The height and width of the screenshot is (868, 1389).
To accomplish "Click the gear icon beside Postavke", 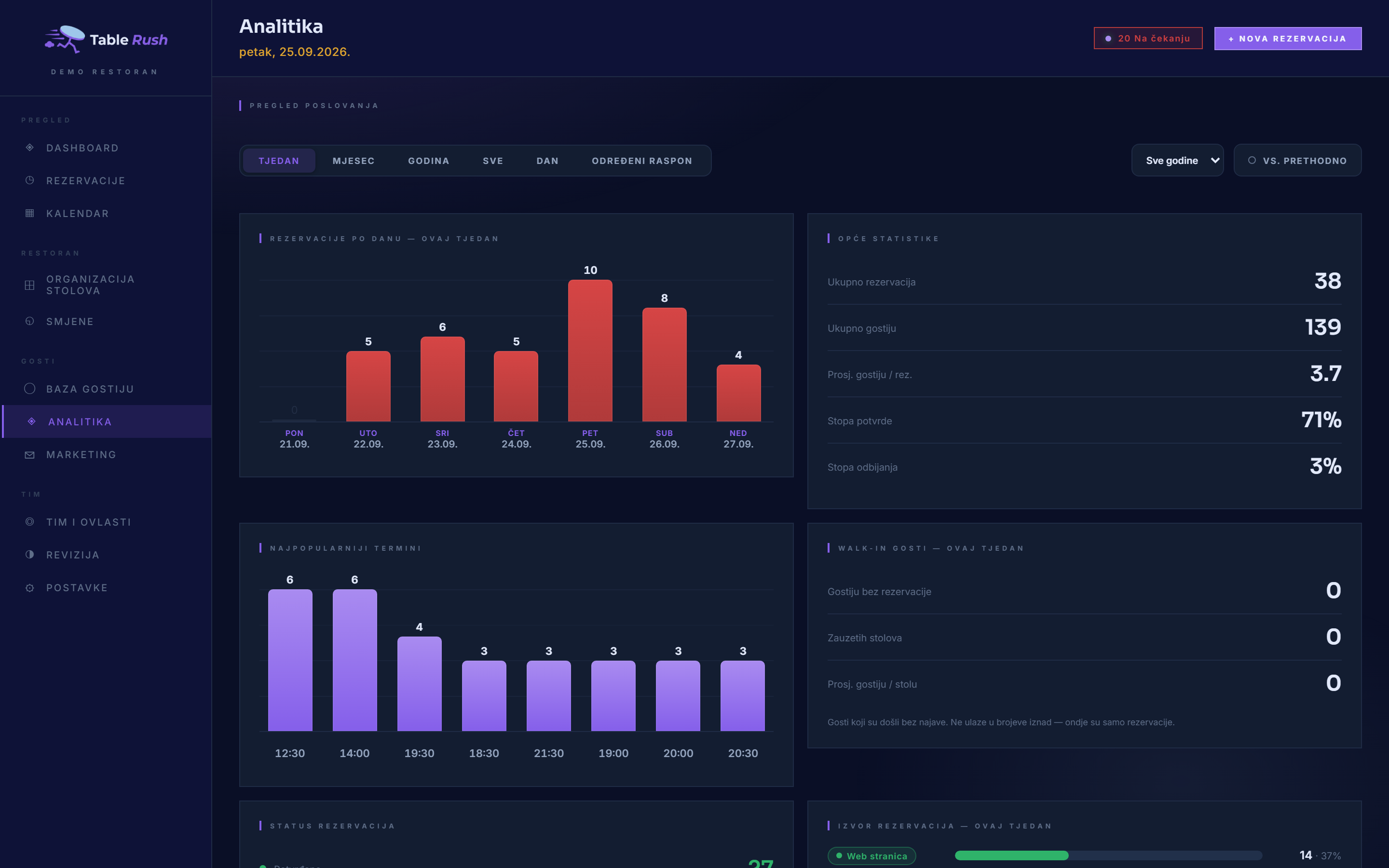I will coord(30,588).
